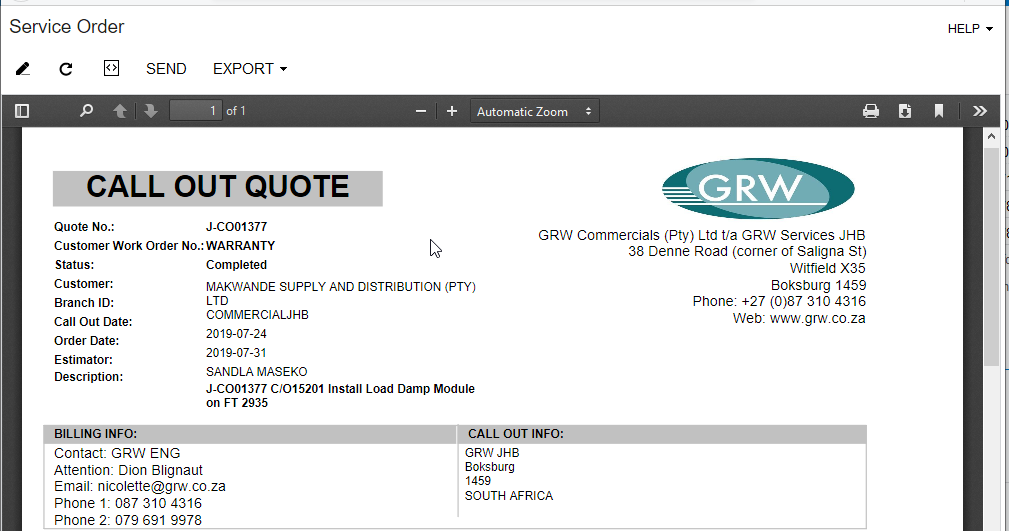Viewport: 1009px width, 531px height.
Task: Open the Automatic Zoom dropdown
Action: pos(534,111)
